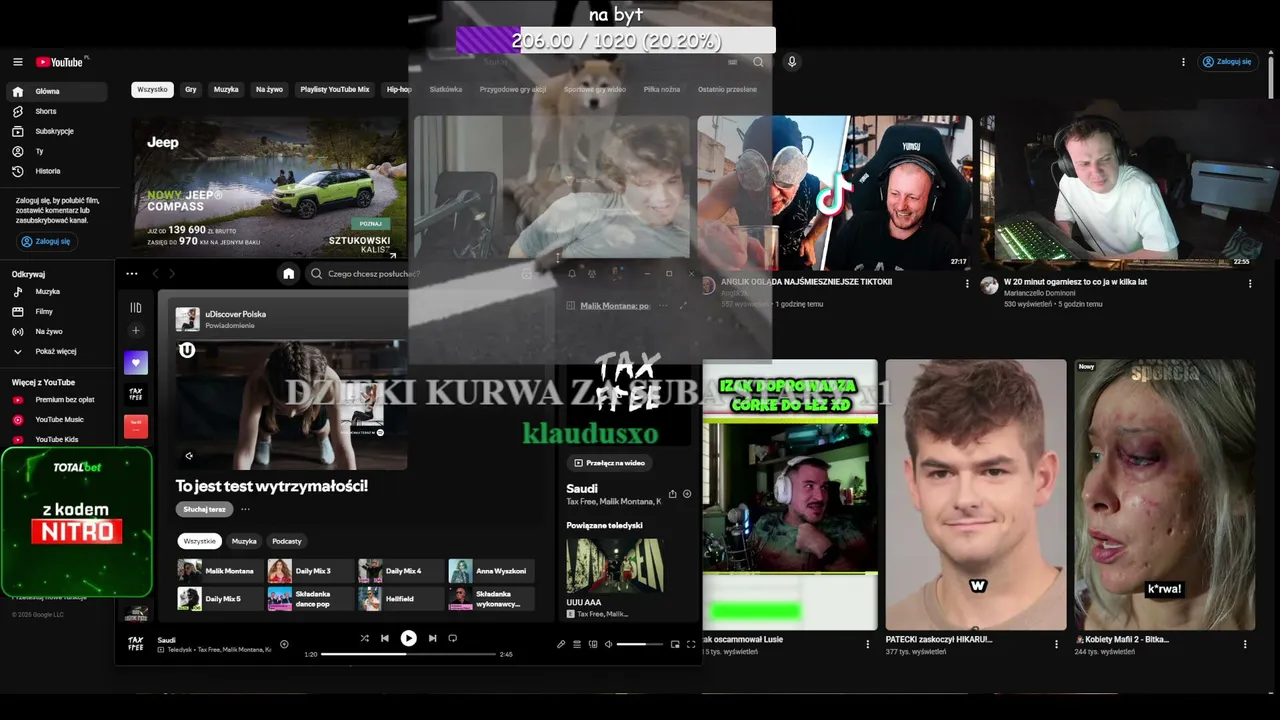Play or pause the Spotify track Saudi
Screen dimensions: 1280x720
click(x=408, y=638)
